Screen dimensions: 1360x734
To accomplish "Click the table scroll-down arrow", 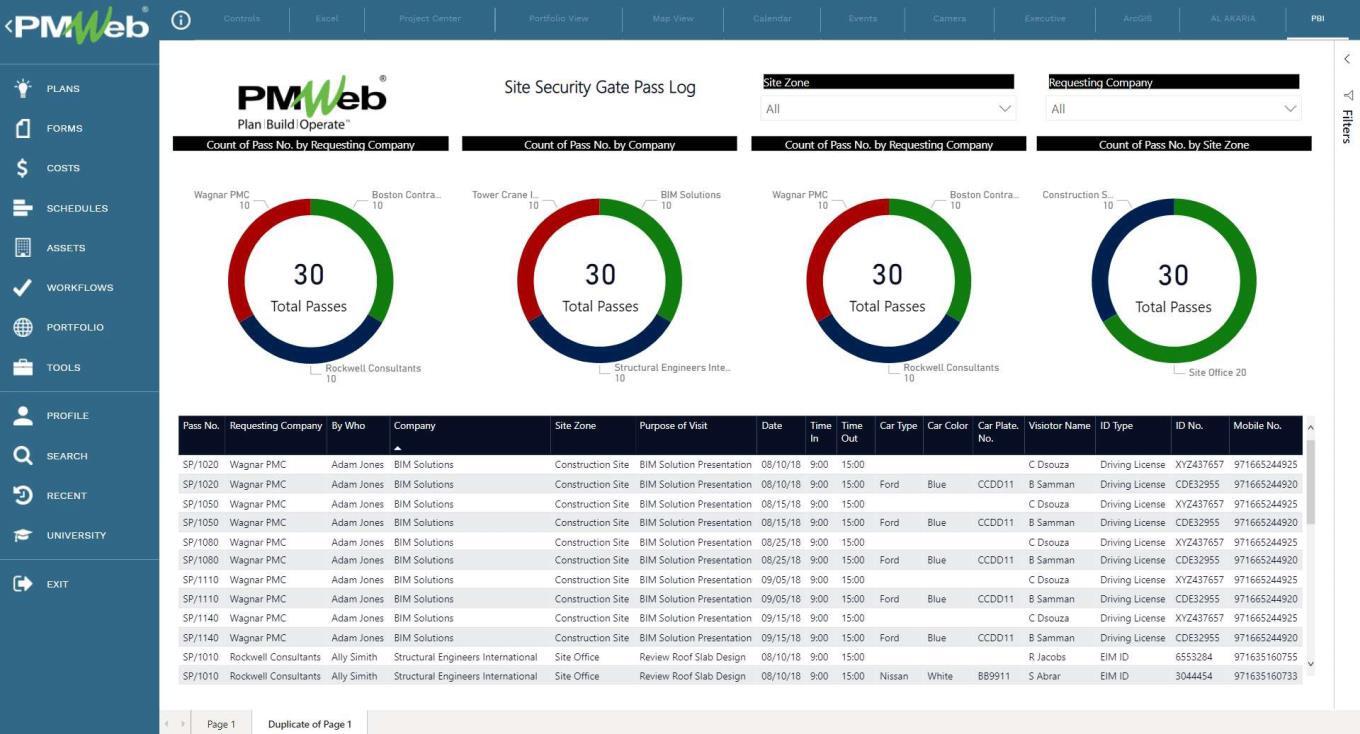I will [x=1310, y=664].
